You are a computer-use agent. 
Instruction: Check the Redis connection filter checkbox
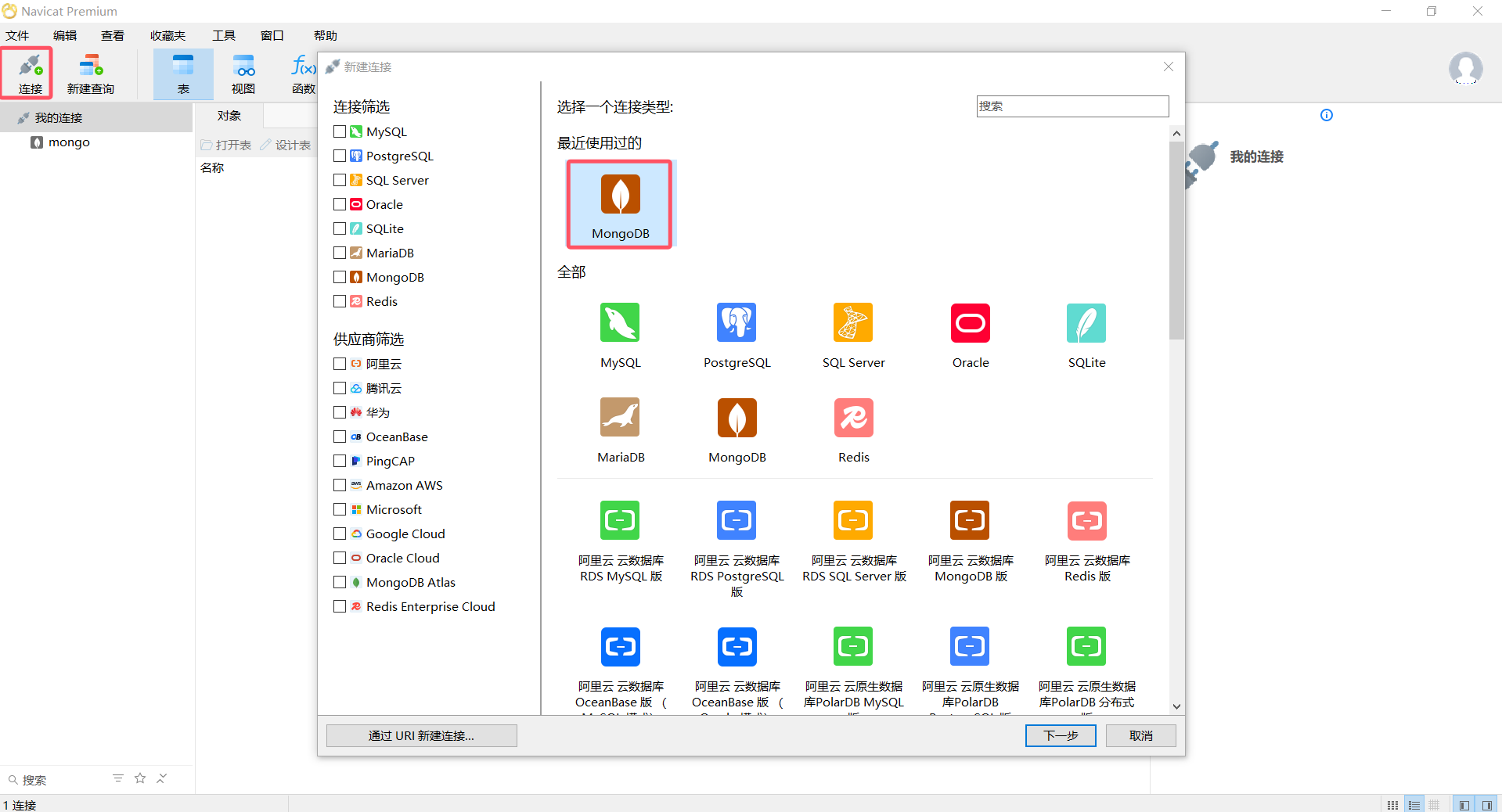pyautogui.click(x=340, y=301)
